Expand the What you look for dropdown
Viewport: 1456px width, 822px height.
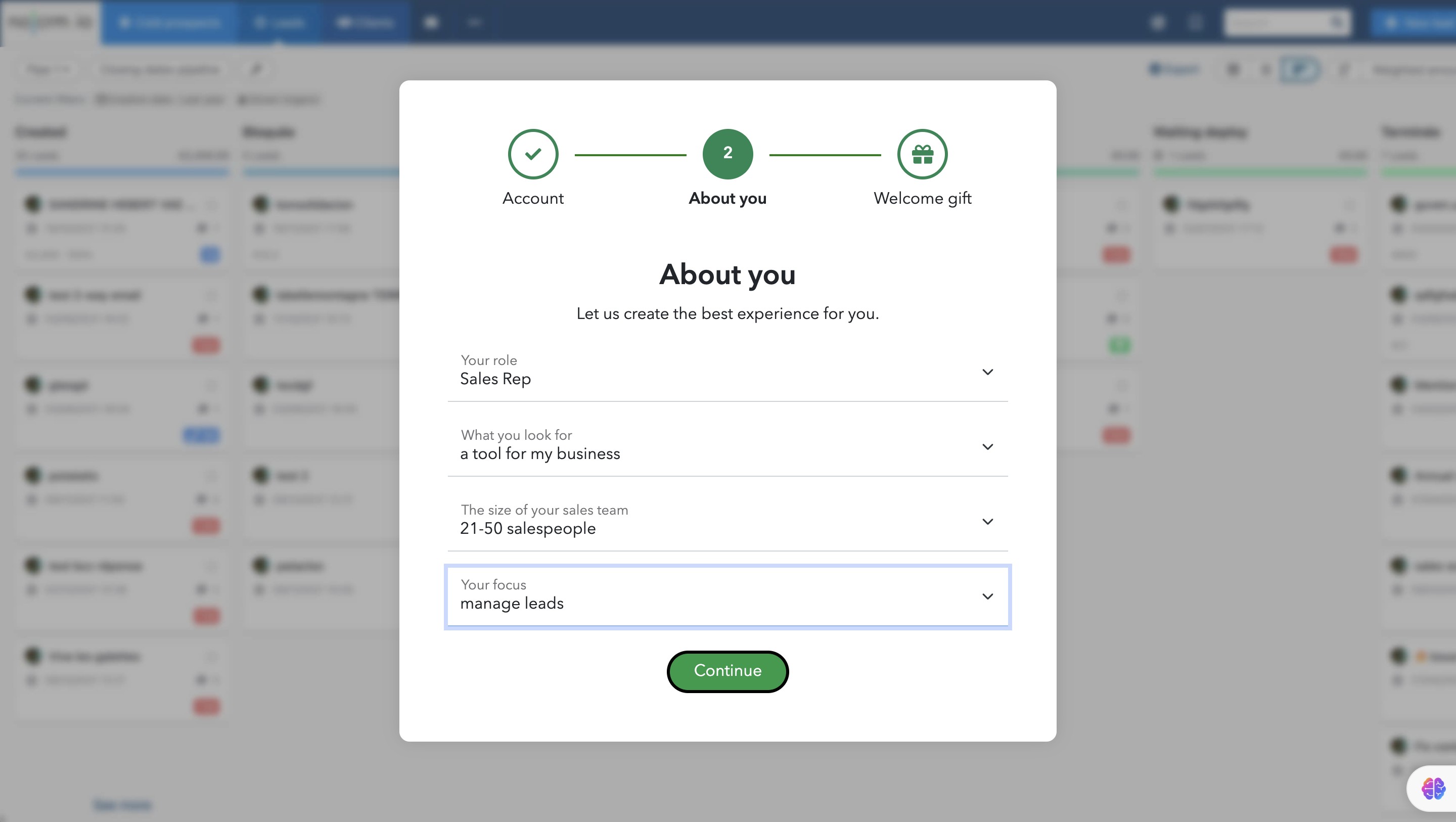tap(727, 446)
